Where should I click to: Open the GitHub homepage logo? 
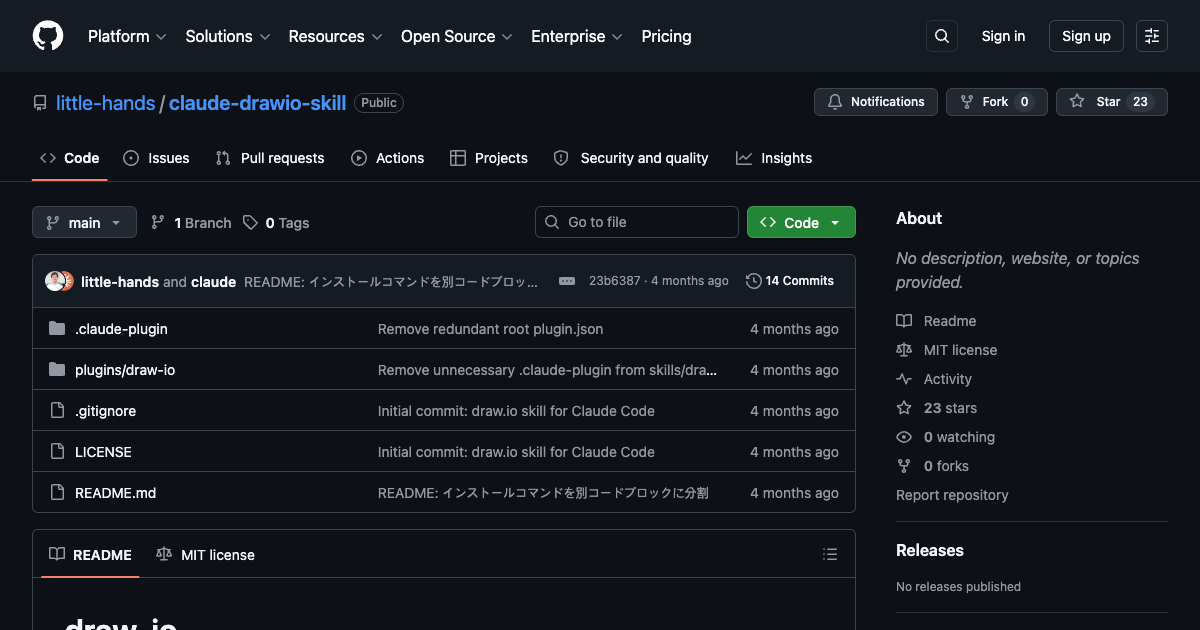click(x=48, y=36)
